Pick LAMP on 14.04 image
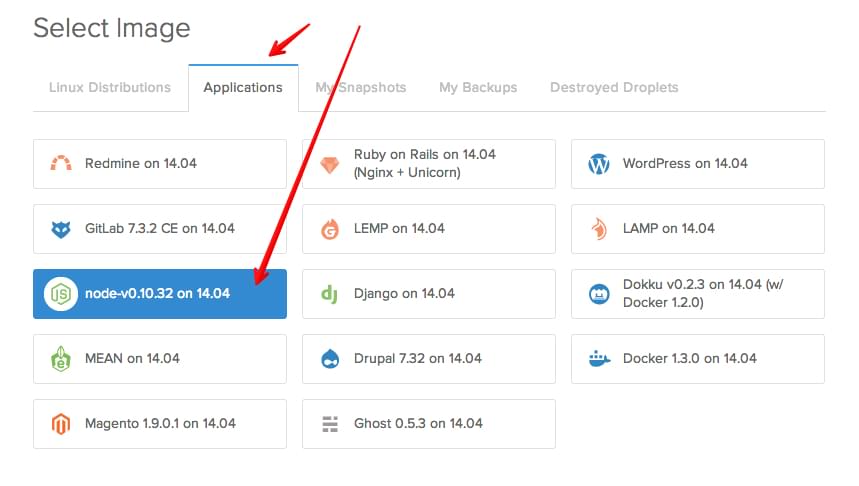The width and height of the screenshot is (859, 486). point(698,229)
